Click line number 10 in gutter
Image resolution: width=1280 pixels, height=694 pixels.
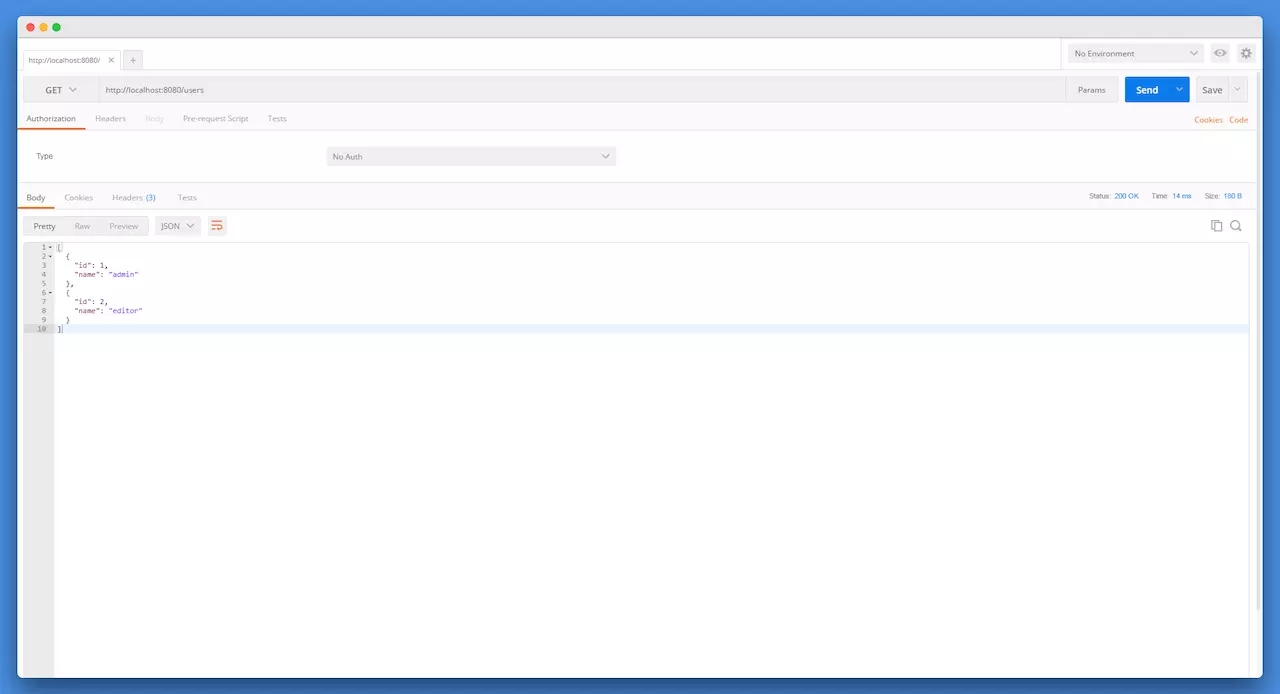click(x=41, y=328)
